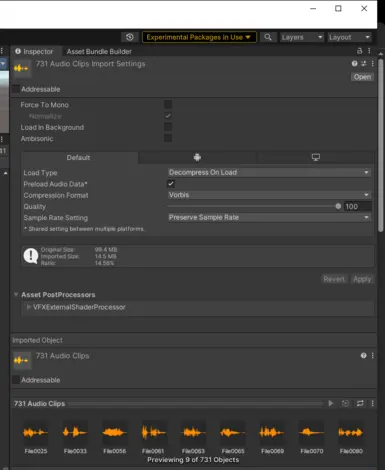The image size is (385, 470).
Task: Toggle auto play in audio preview
Action: (x=345, y=403)
